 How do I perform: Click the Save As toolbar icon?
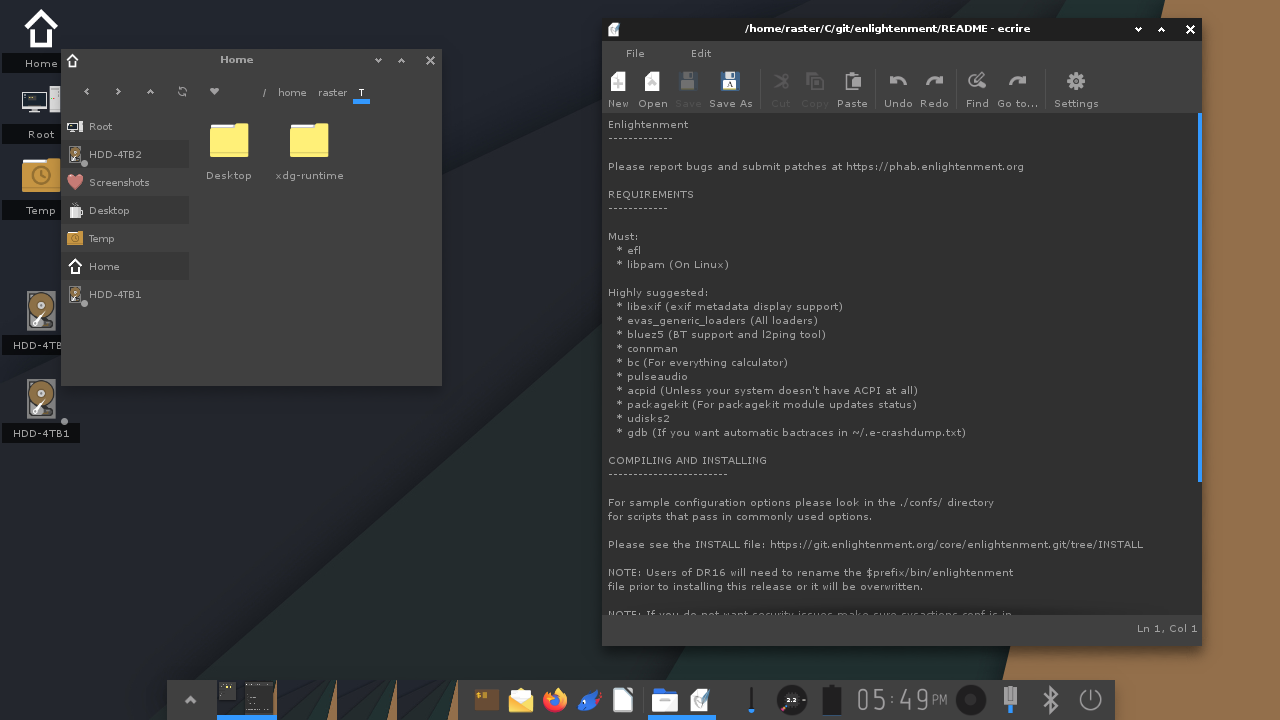pyautogui.click(x=730, y=88)
